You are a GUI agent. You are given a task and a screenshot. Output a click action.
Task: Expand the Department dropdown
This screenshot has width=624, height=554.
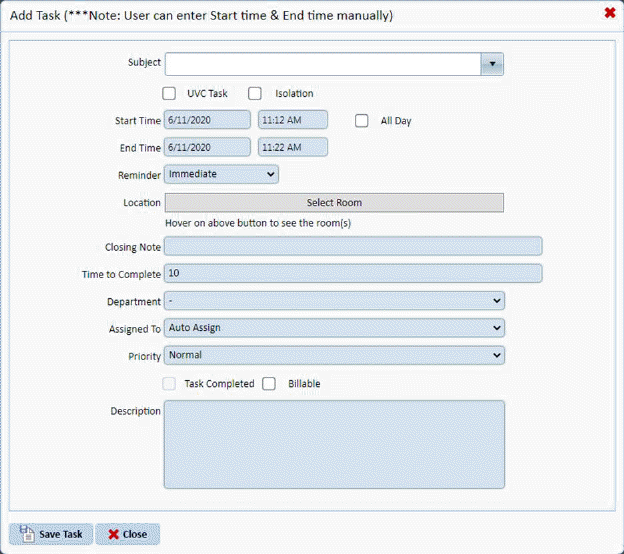pos(334,301)
